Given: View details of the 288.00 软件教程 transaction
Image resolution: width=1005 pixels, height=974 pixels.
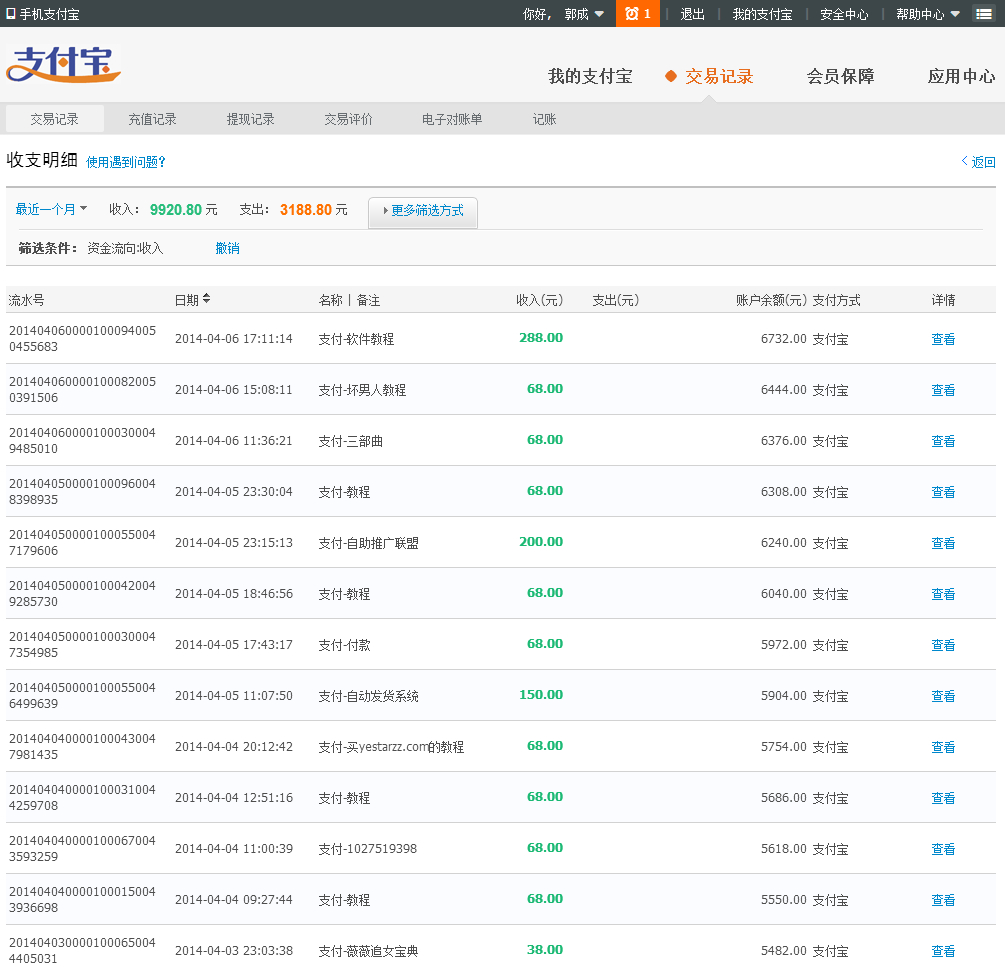Looking at the screenshot, I should pos(943,339).
